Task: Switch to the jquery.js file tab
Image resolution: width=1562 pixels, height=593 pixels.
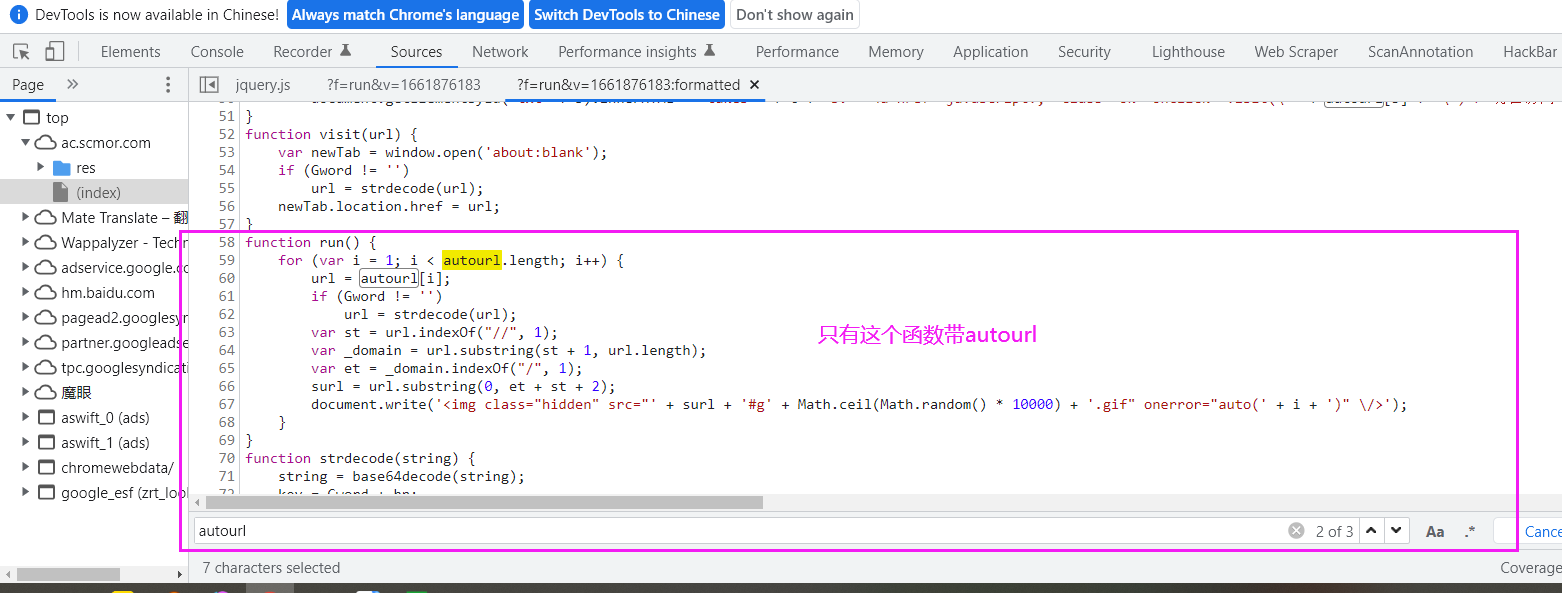Action: (263, 85)
